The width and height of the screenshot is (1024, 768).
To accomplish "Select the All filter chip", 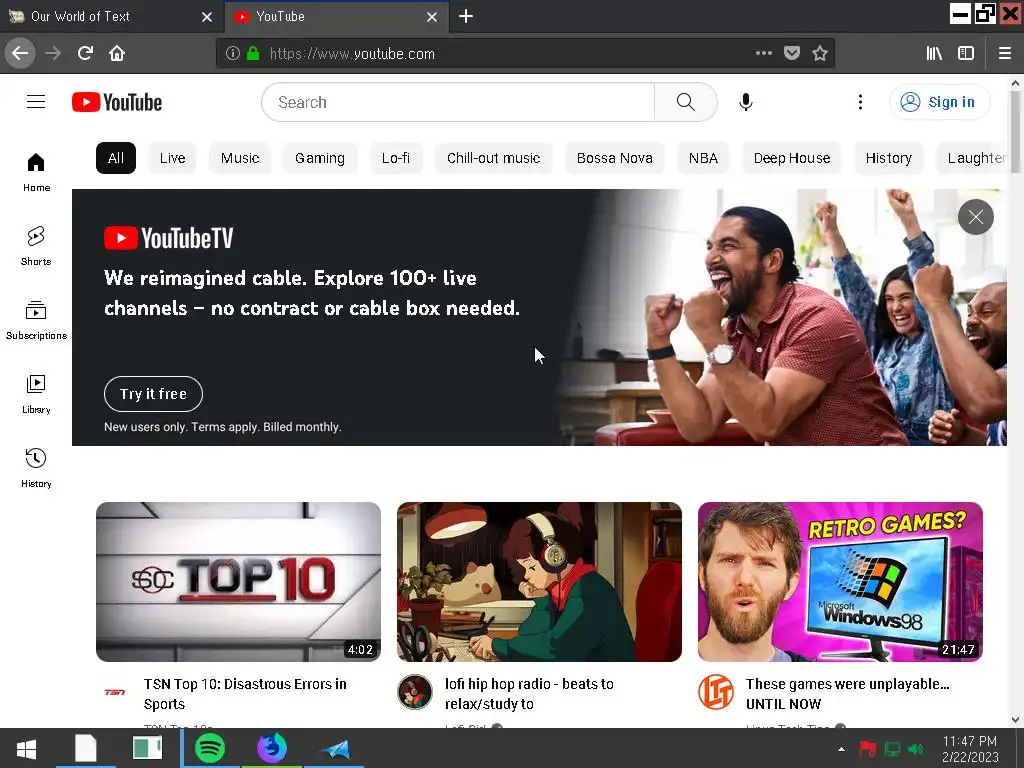I will 116,158.
